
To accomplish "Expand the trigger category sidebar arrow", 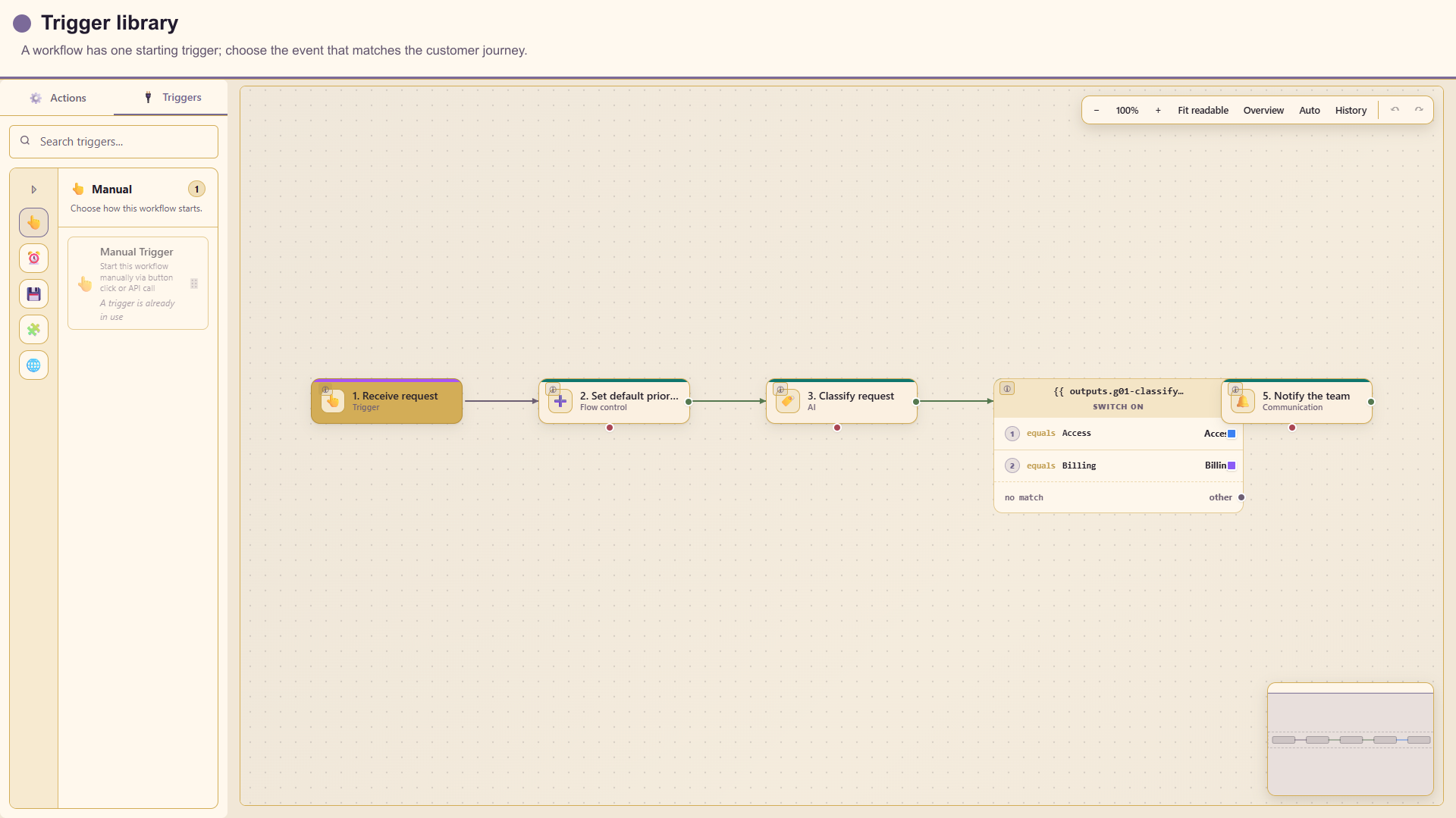I will [x=33, y=190].
